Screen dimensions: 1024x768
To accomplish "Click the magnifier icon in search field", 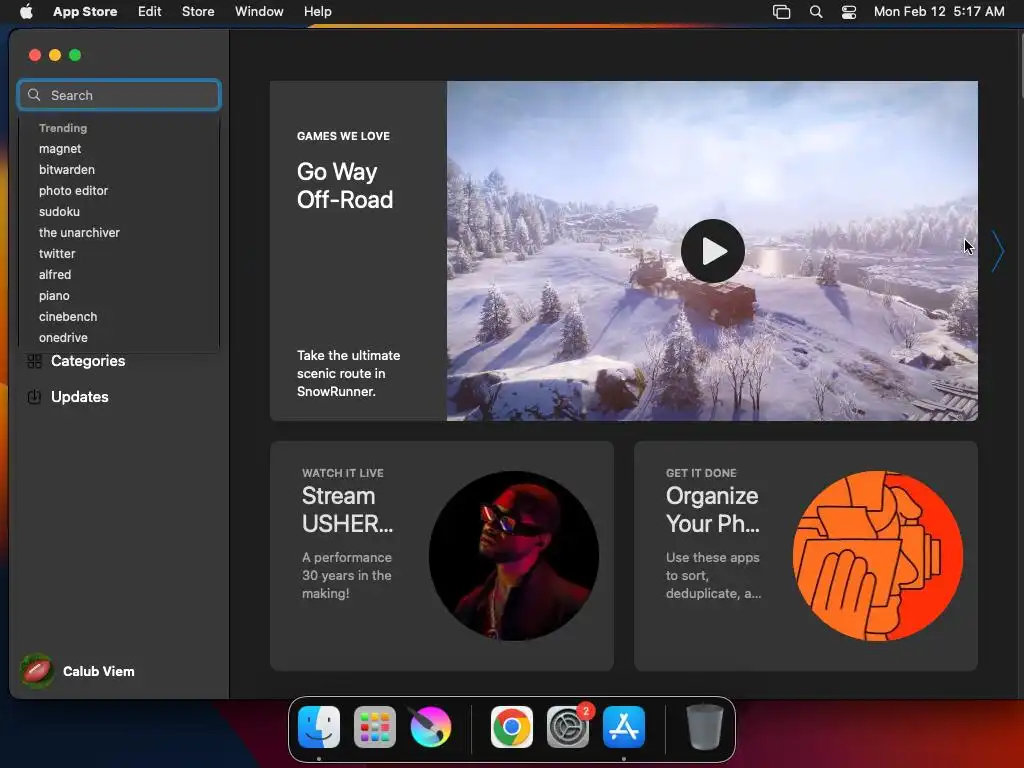I will point(34,95).
